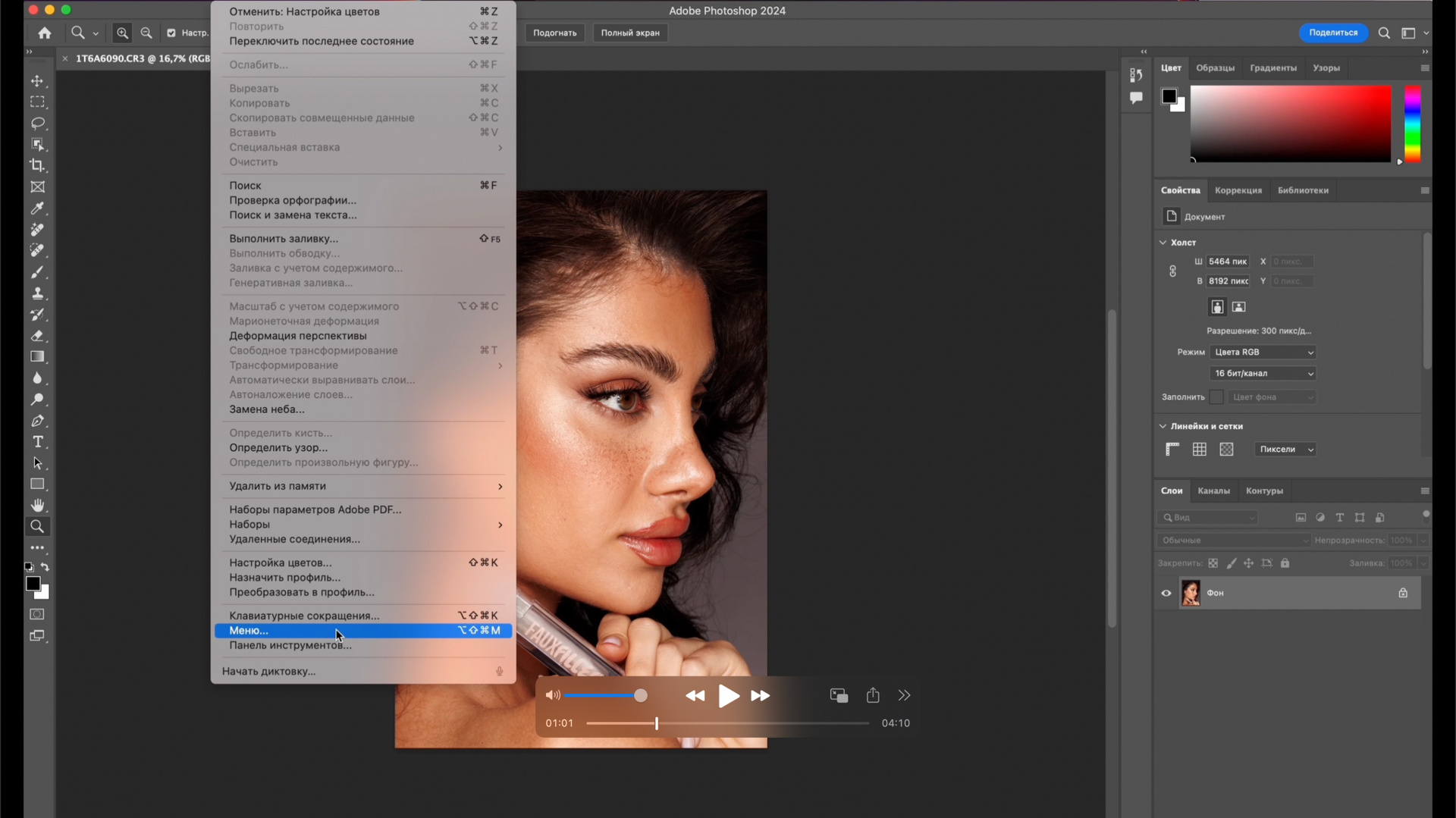Click the rainbow hue slider strip
Image resolution: width=1456 pixels, height=818 pixels.
[1412, 123]
